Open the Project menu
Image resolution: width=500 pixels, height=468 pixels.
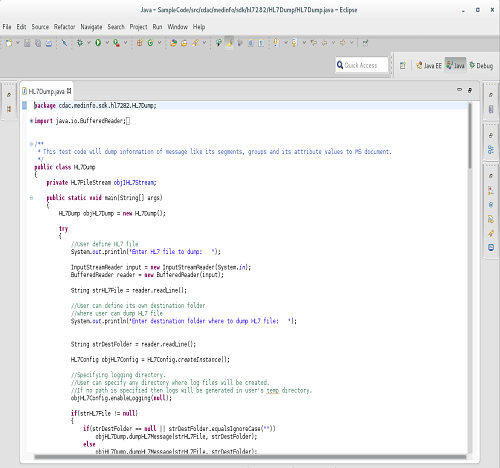click(x=138, y=27)
